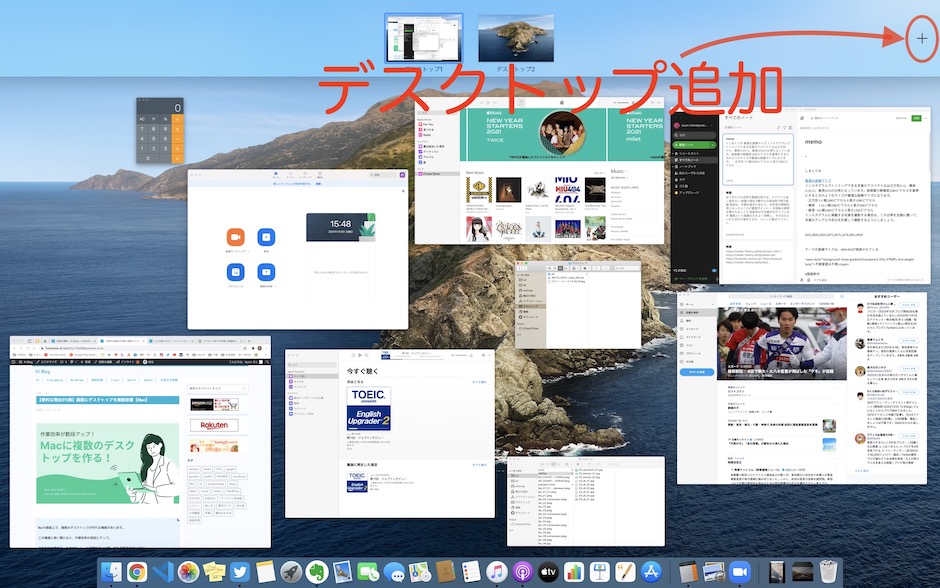Screen dimensions: 940x588
Task: Select the upper Finder window
Action: tap(579, 304)
